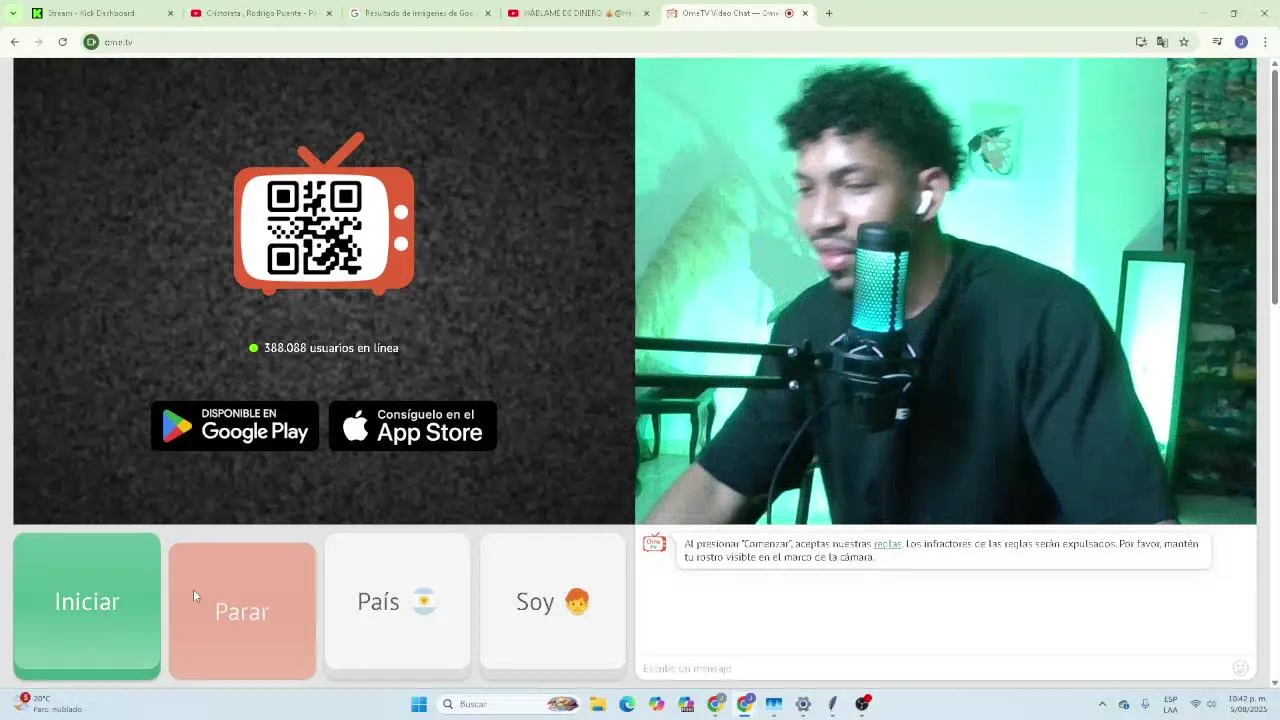
Task: Close the Resultado de imágenes Google tab
Action: coord(487,13)
